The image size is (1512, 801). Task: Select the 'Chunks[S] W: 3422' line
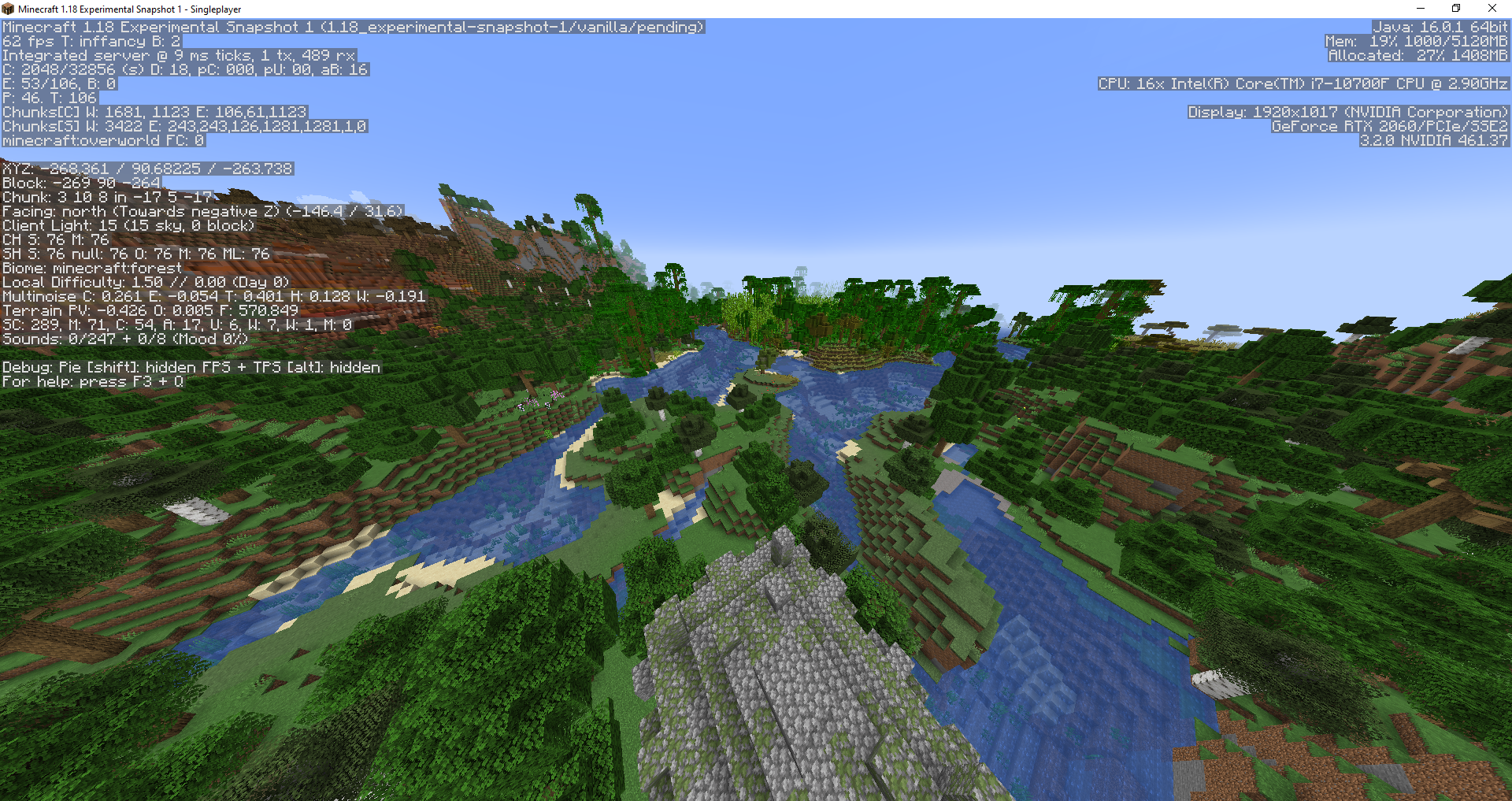pyautogui.click(x=184, y=127)
